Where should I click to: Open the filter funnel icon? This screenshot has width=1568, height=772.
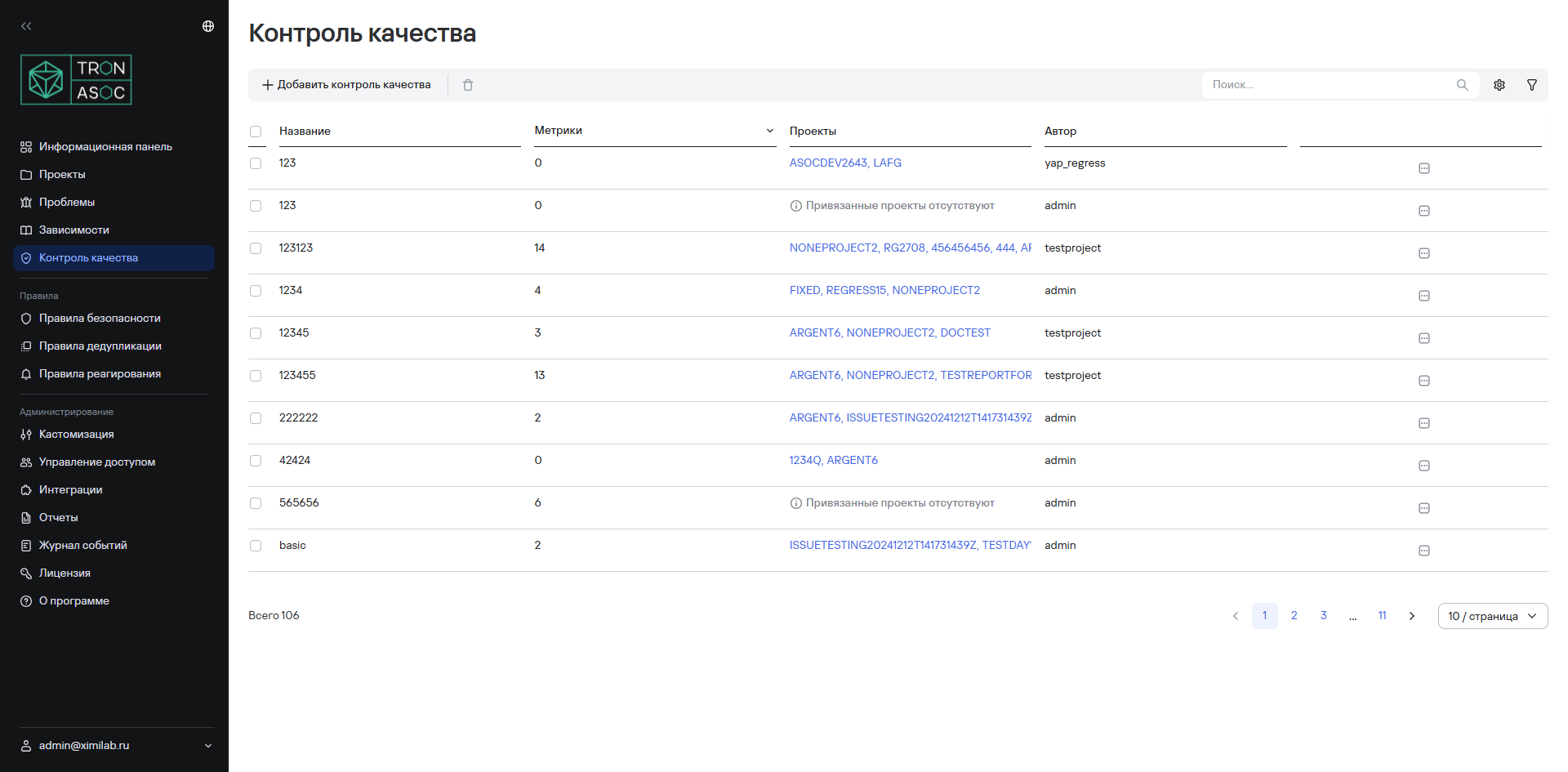pyautogui.click(x=1532, y=85)
